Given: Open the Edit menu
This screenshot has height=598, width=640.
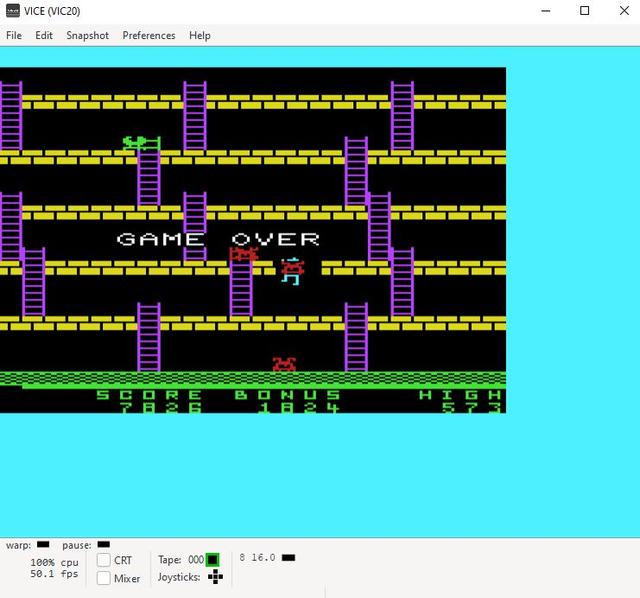Looking at the screenshot, I should (44, 36).
